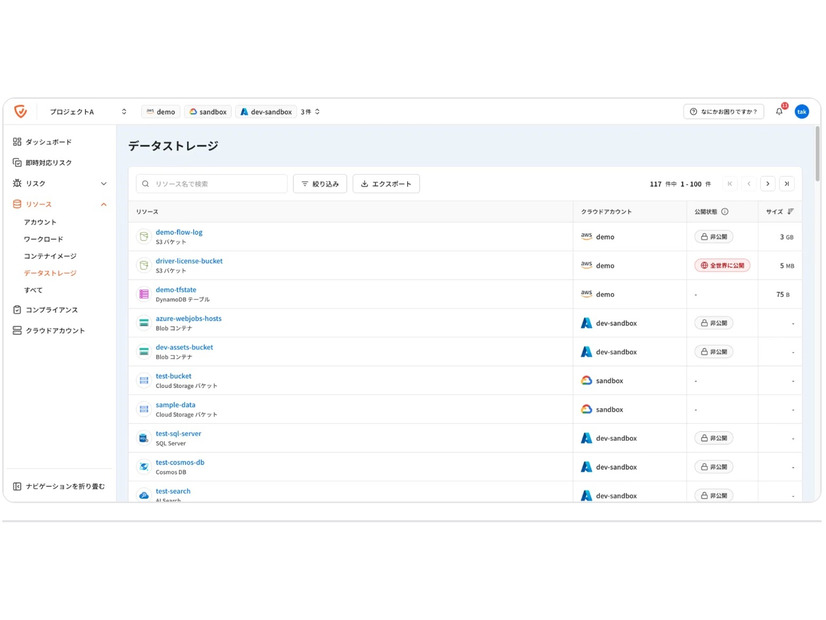
Task: Select コンテナイメージ in the sidebar
Action: pos(50,256)
